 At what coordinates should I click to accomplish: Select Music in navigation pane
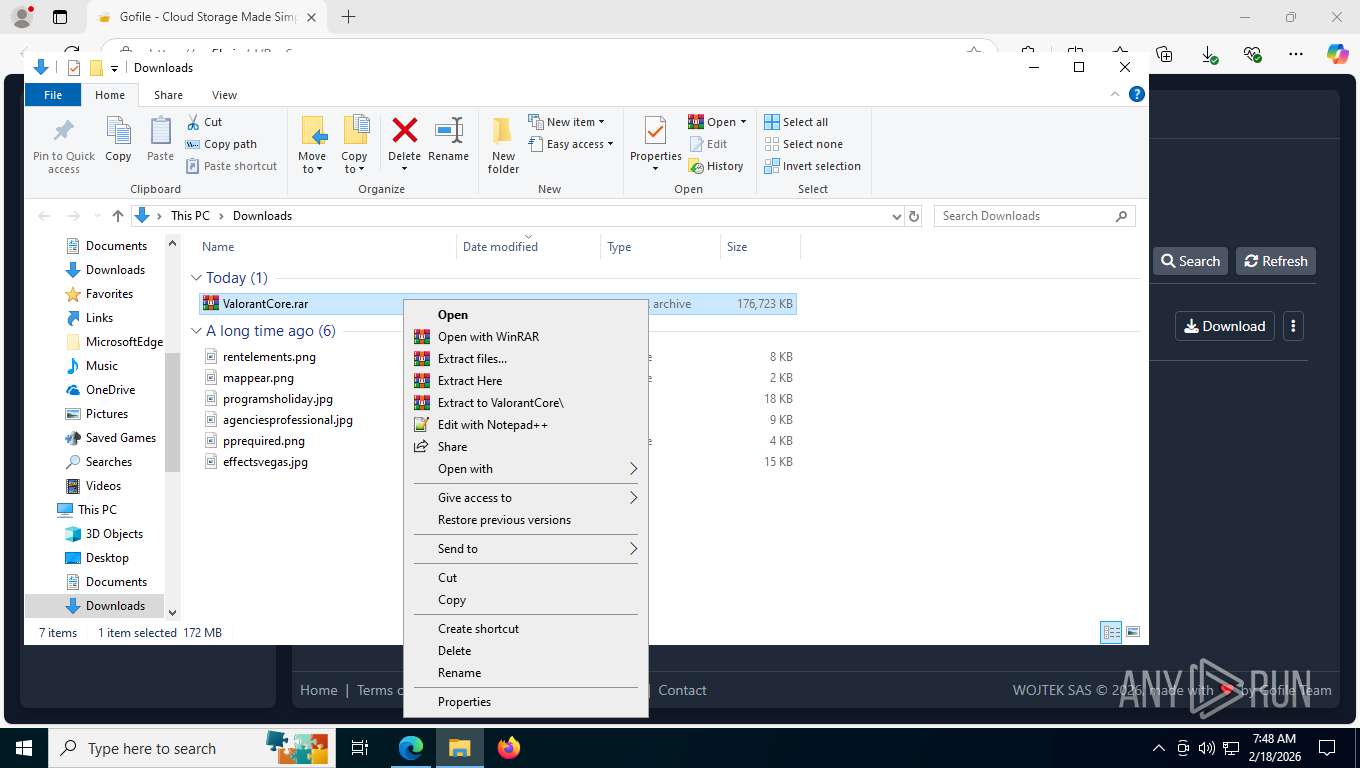coord(101,366)
